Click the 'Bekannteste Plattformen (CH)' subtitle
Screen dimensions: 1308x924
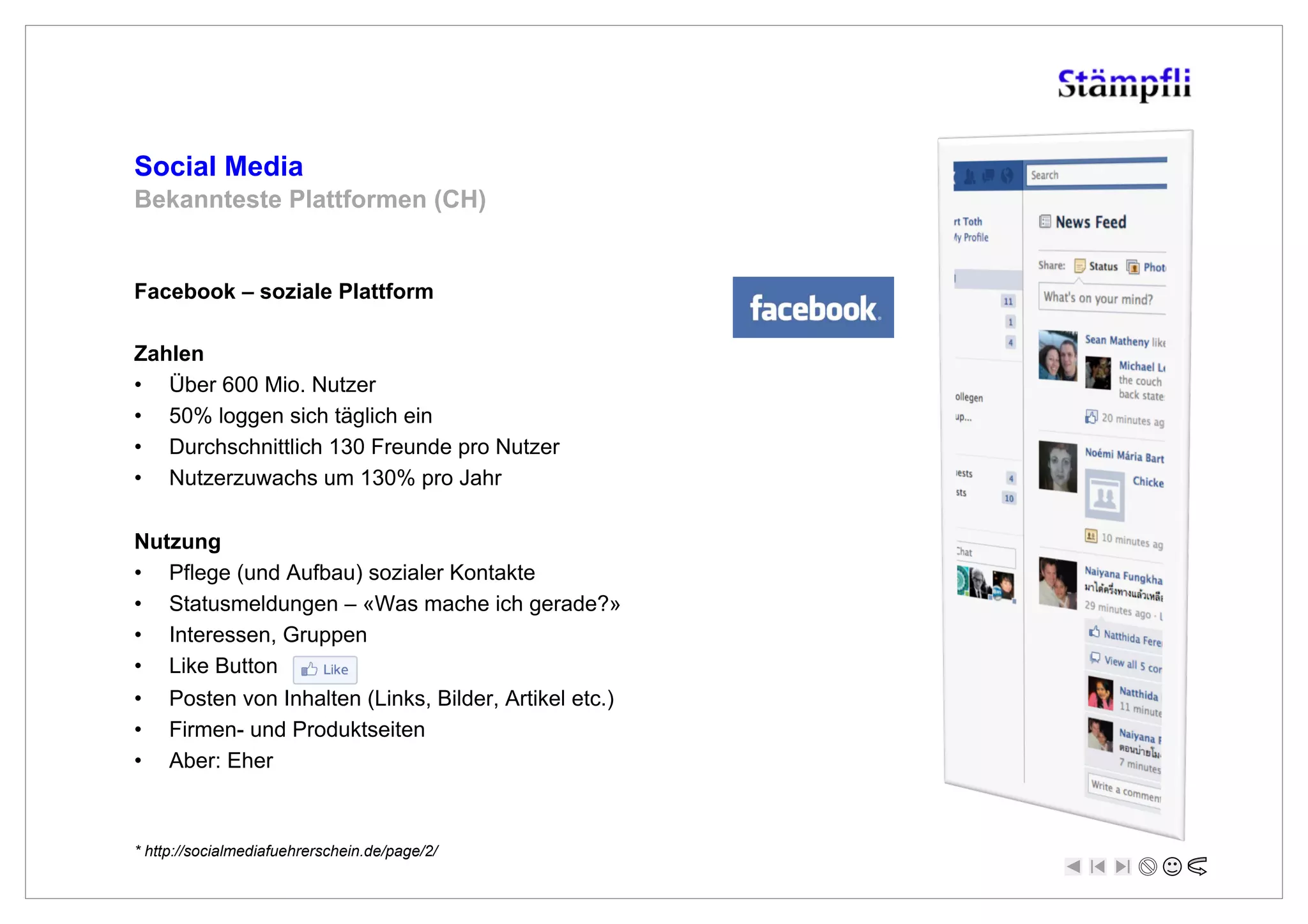pos(310,199)
